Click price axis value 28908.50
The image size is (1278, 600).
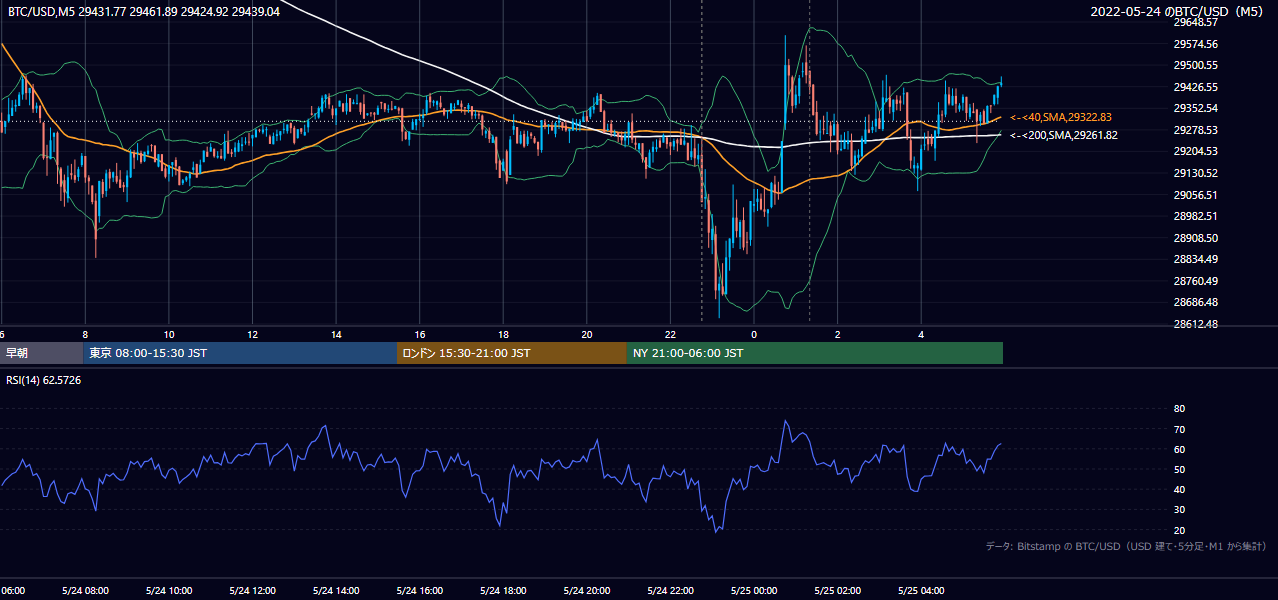click(x=1195, y=238)
